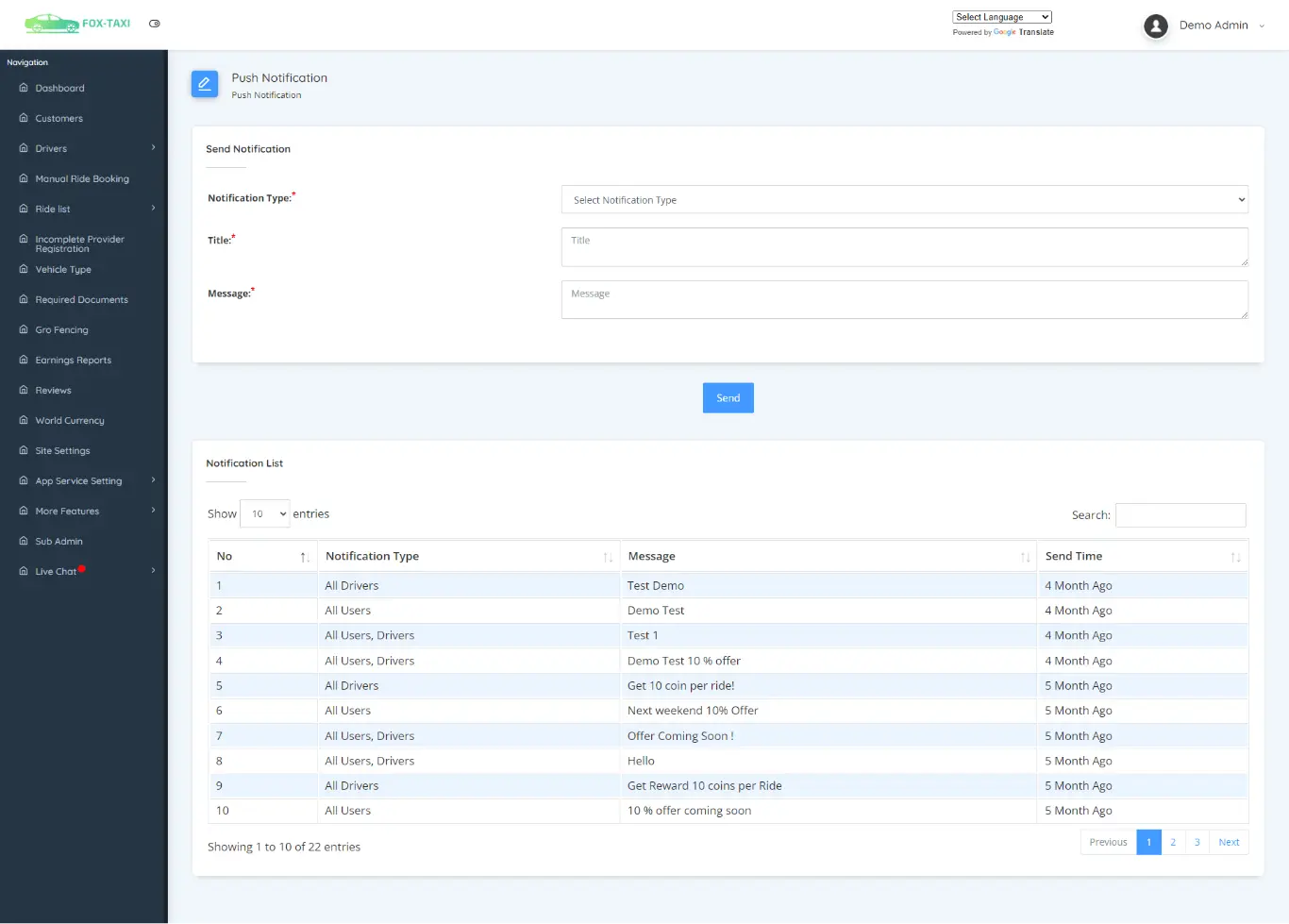1289x924 pixels.
Task: Expand the Drivers submenu arrow
Action: 153,147
